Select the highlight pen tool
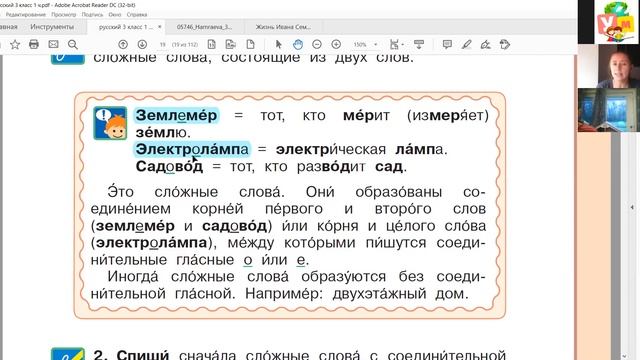Screen dimensions: 640x360 [x=467, y=44]
